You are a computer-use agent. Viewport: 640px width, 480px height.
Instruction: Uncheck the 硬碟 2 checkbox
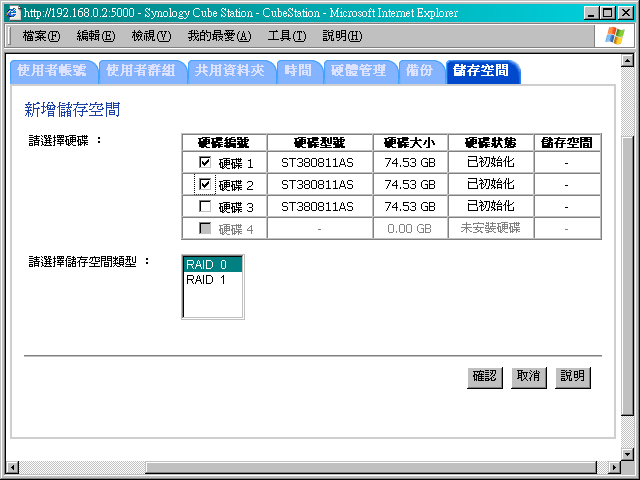click(x=205, y=184)
